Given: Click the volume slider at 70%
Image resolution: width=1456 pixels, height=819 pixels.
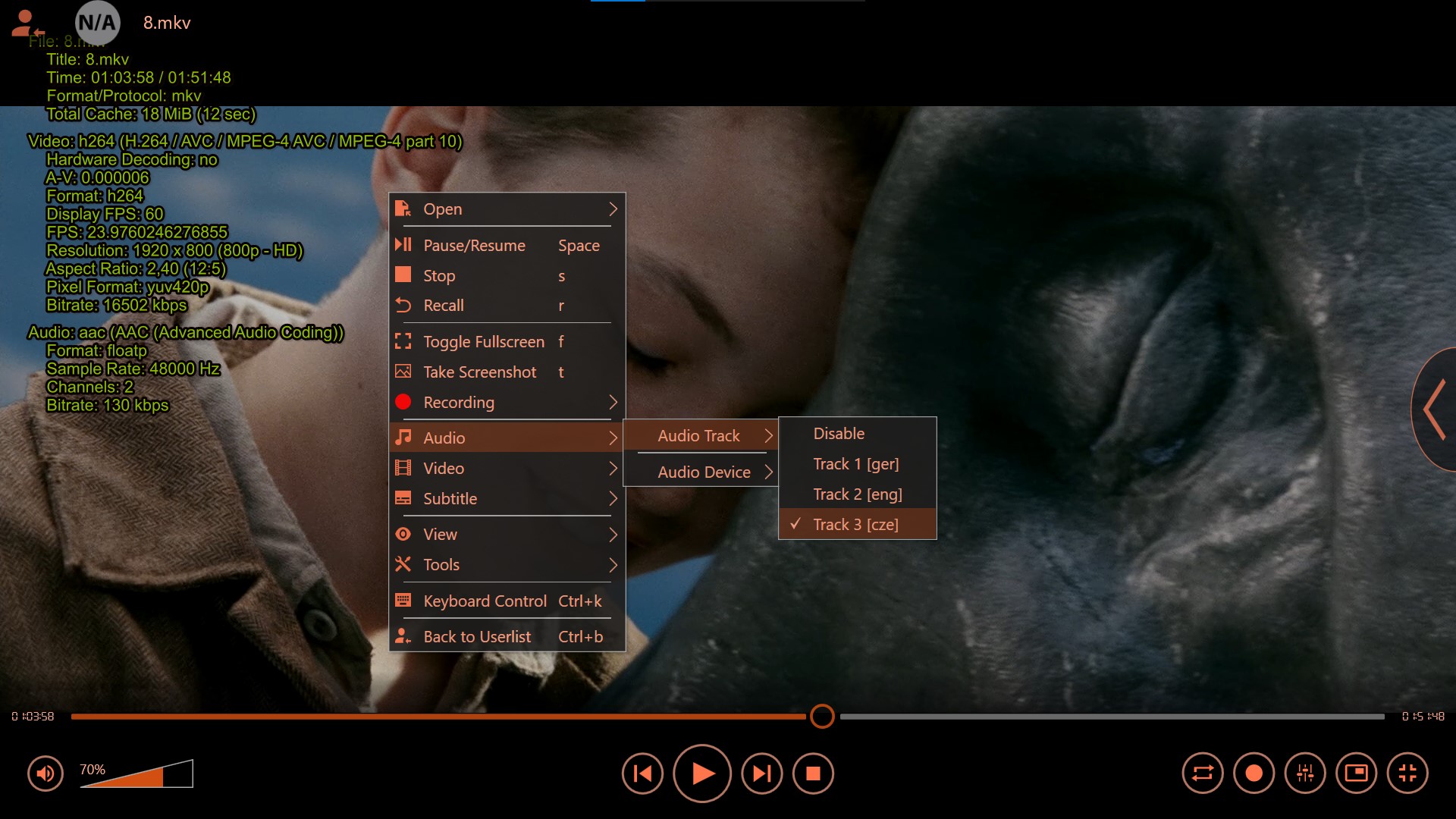Looking at the screenshot, I should [x=162, y=777].
